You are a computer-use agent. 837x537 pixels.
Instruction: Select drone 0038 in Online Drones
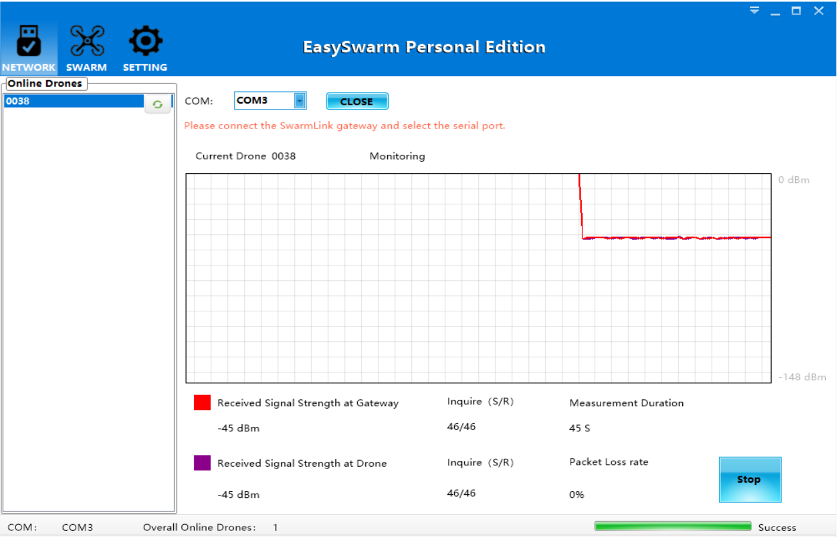[x=74, y=101]
